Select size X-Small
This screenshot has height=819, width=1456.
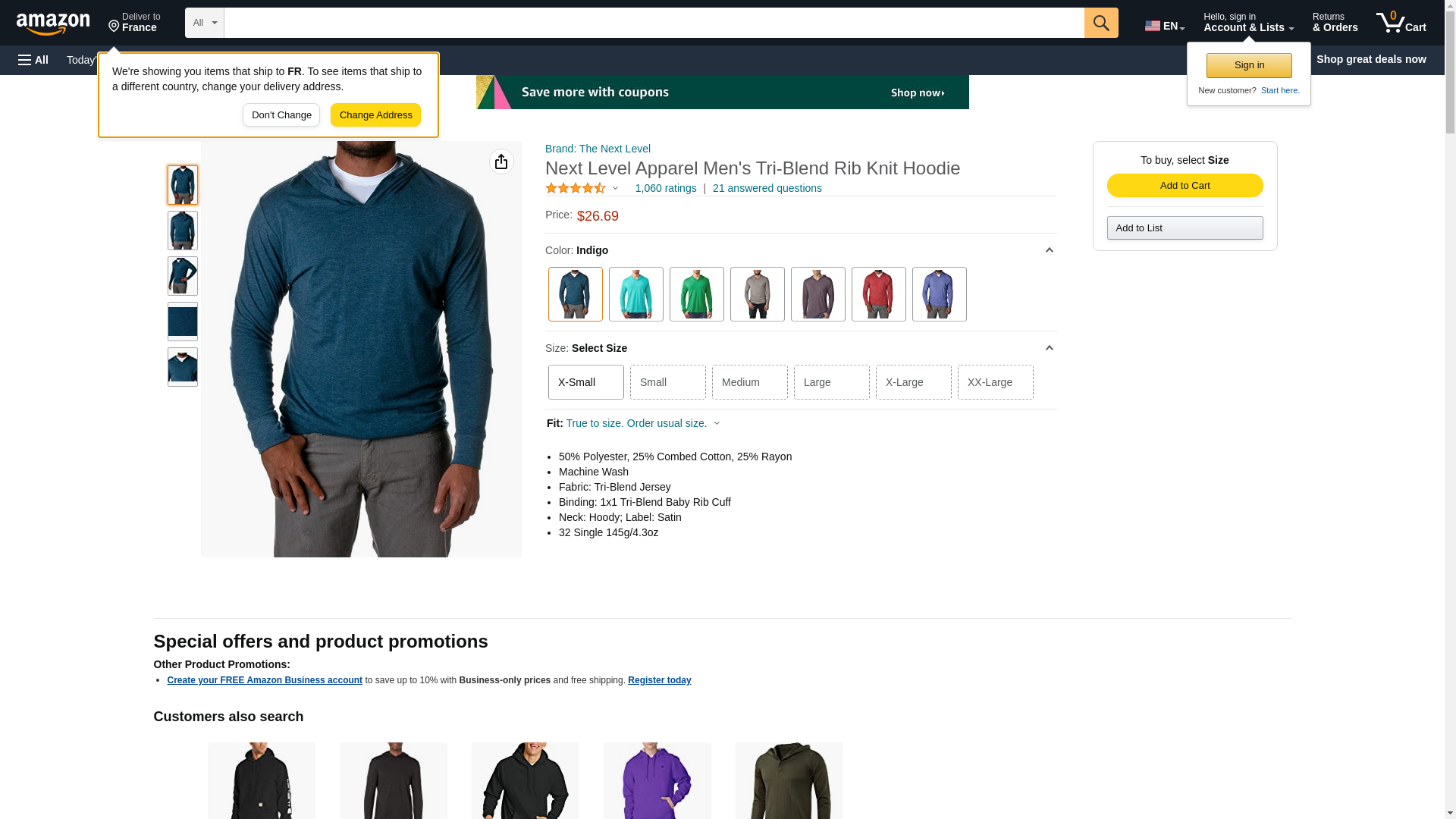pos(586,382)
